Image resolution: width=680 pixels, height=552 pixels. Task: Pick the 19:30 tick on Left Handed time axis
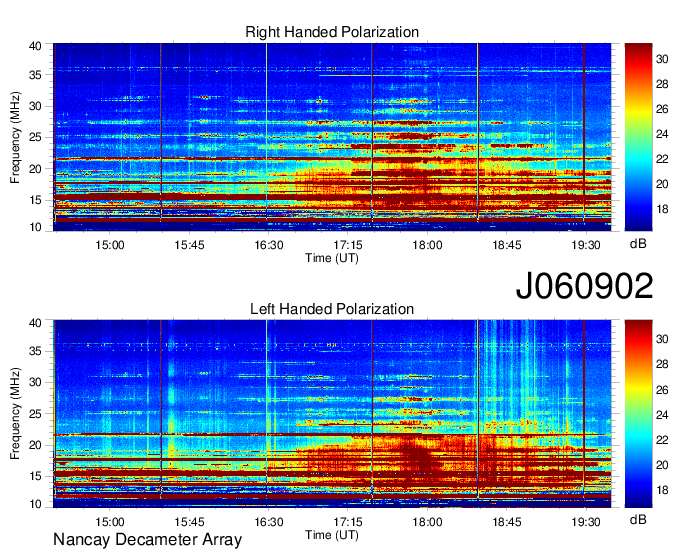click(x=586, y=522)
